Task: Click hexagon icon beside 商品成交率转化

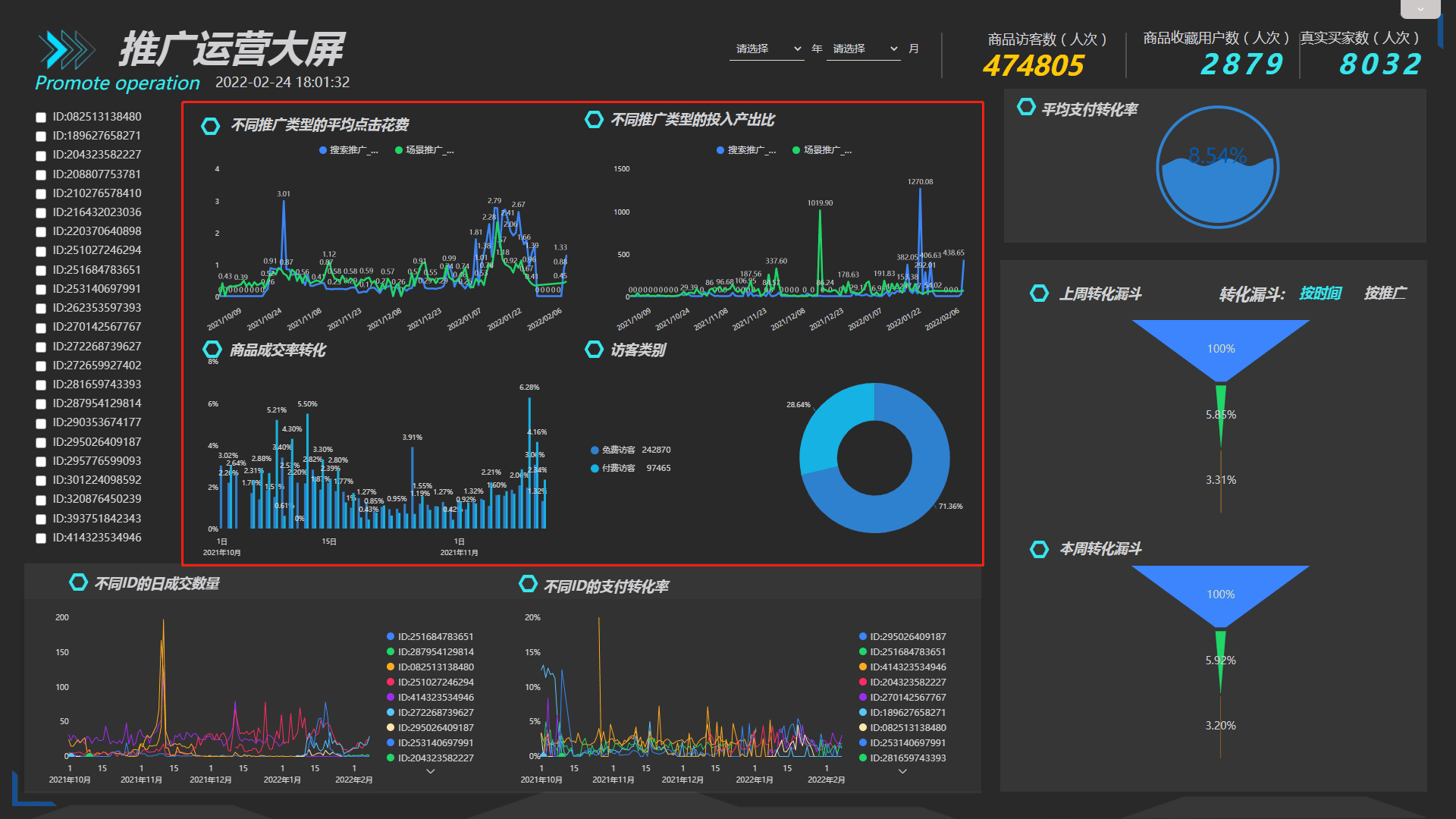Action: click(x=212, y=350)
